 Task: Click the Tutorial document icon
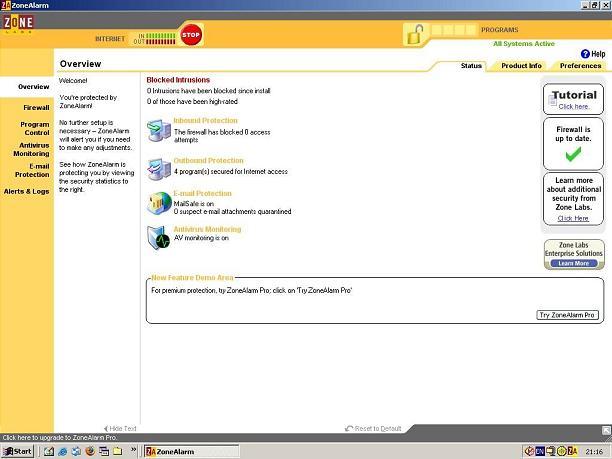click(x=553, y=101)
